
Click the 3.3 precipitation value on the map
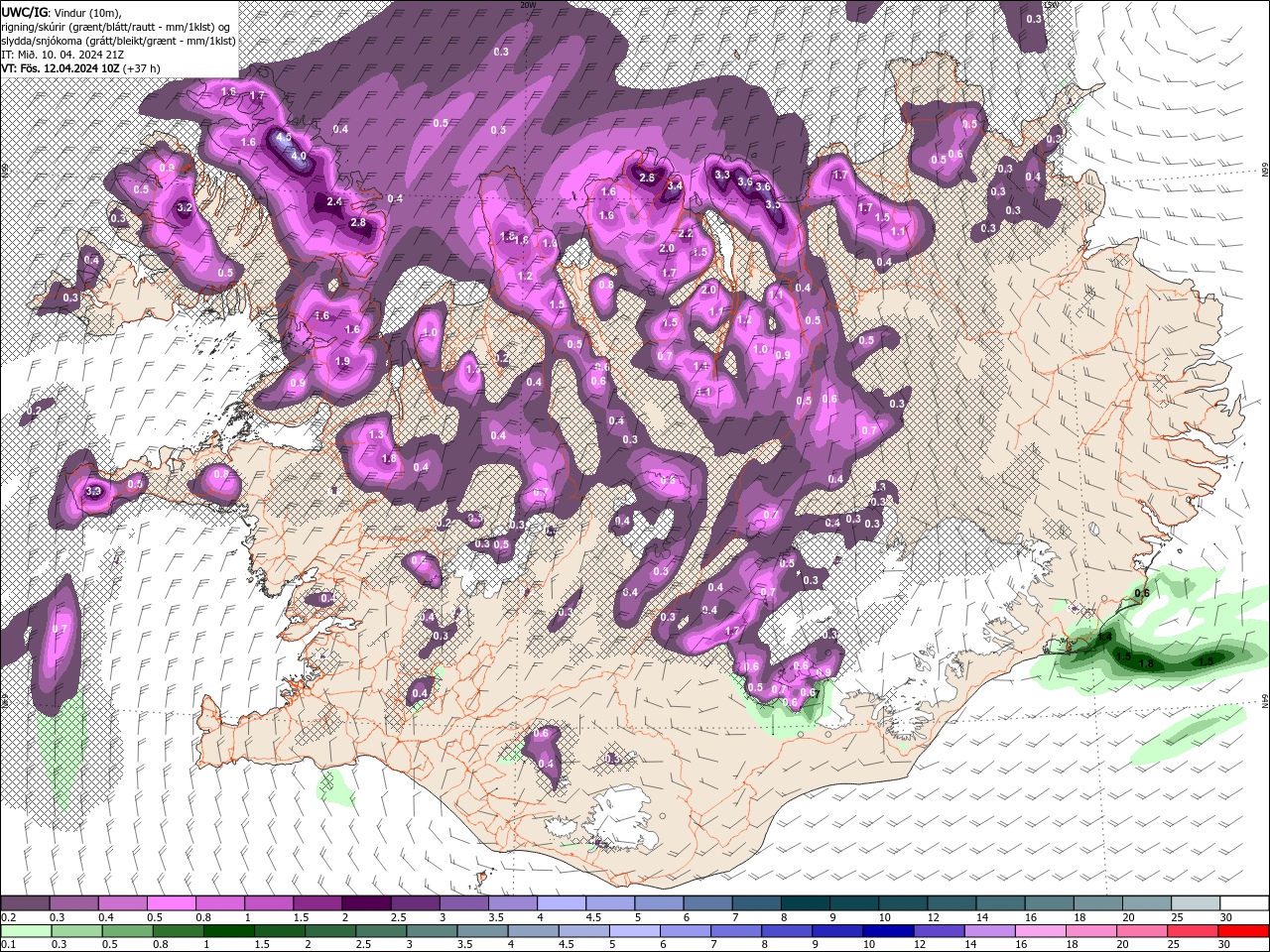point(722,175)
